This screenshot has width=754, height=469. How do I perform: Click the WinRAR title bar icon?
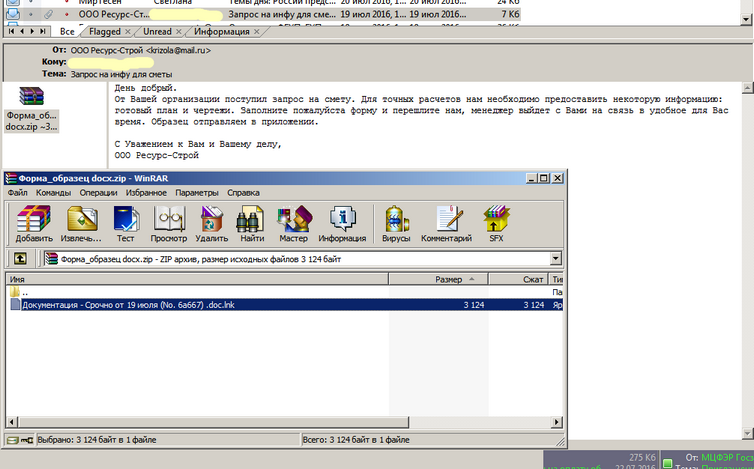click(x=11, y=178)
